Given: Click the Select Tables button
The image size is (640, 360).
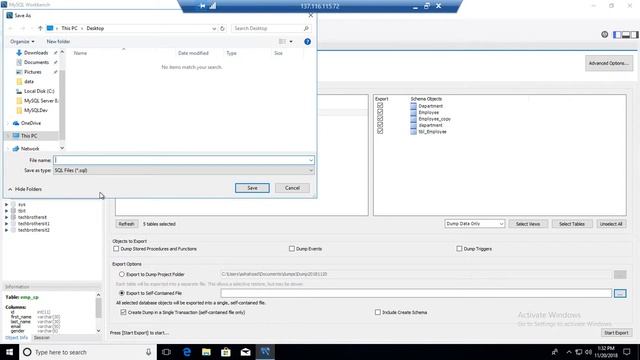Looking at the screenshot, I should (x=571, y=224).
